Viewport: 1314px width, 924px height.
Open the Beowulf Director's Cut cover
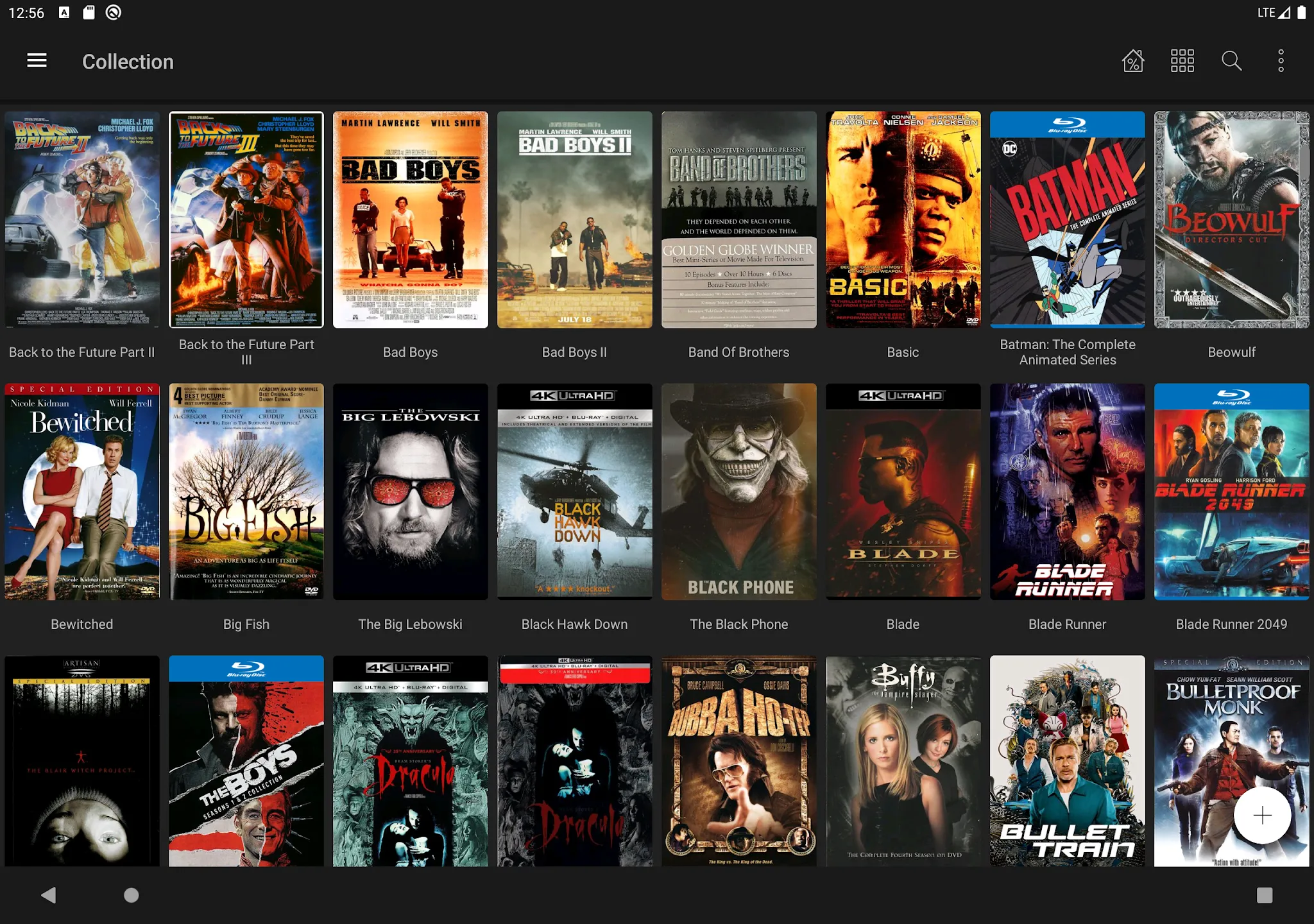(1232, 219)
